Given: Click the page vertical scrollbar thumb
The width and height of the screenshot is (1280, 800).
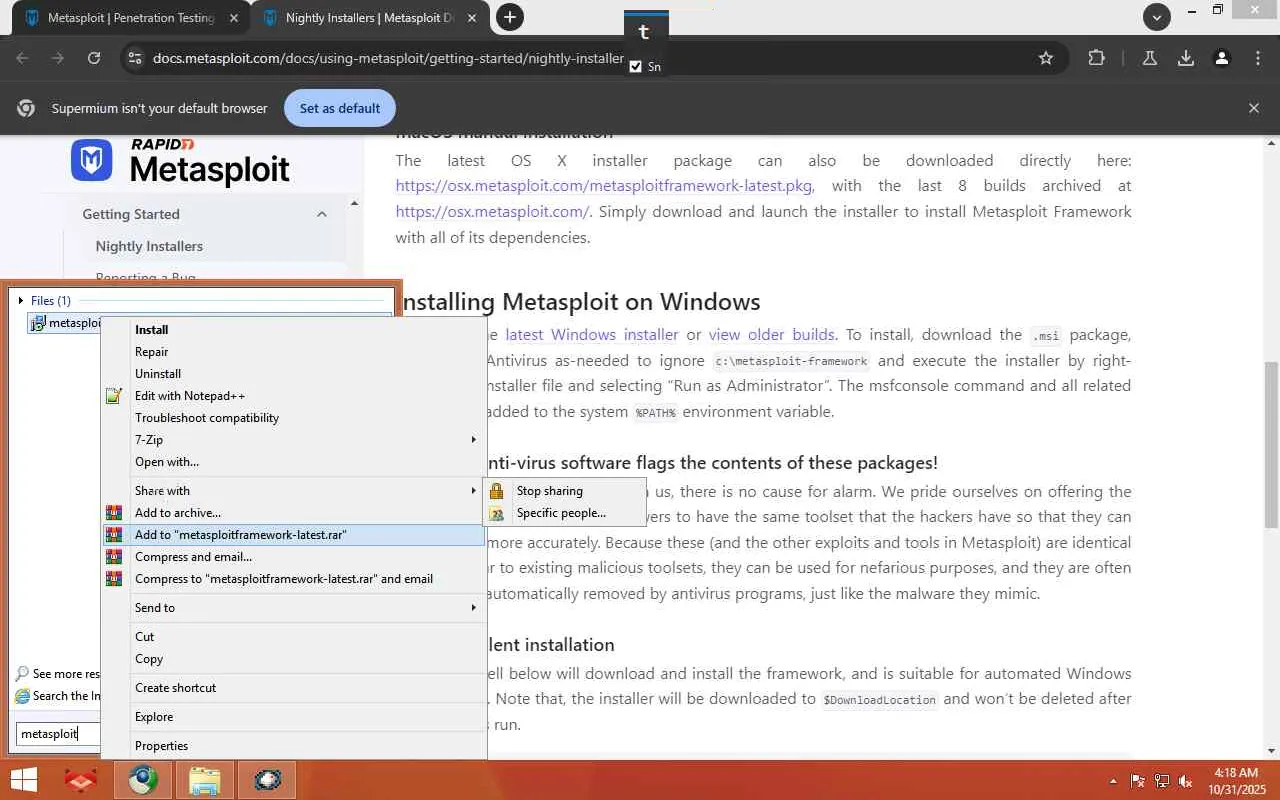Looking at the screenshot, I should click(1271, 444).
